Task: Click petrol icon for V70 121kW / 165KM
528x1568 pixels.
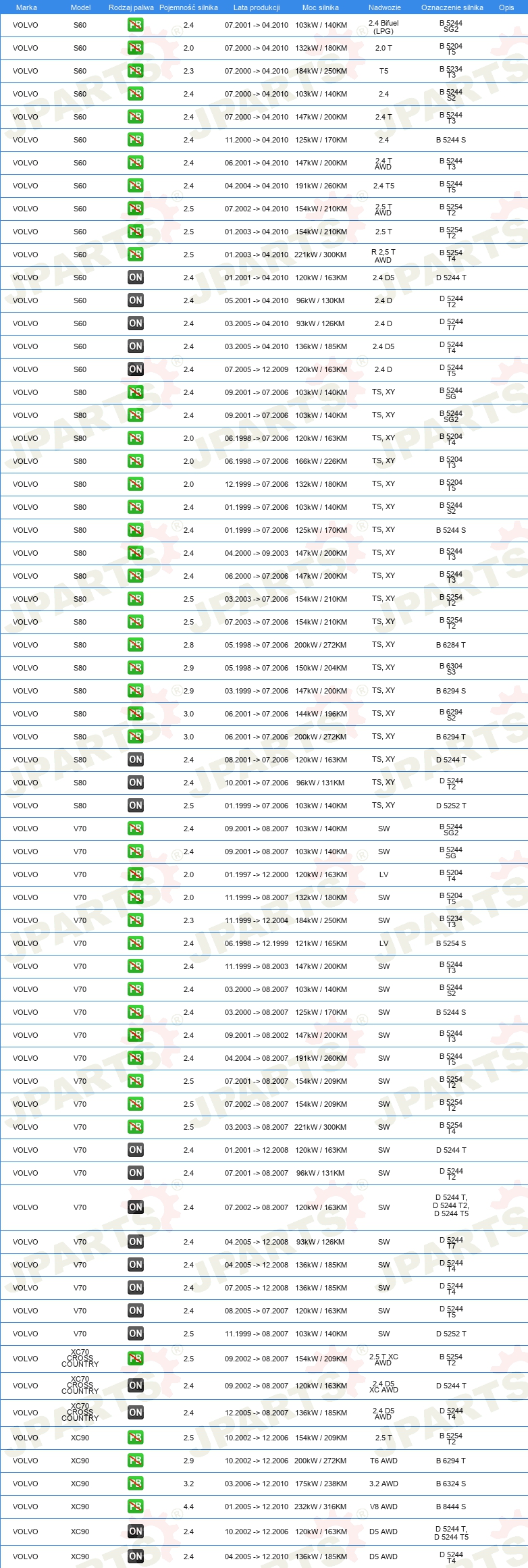Action: (x=136, y=943)
